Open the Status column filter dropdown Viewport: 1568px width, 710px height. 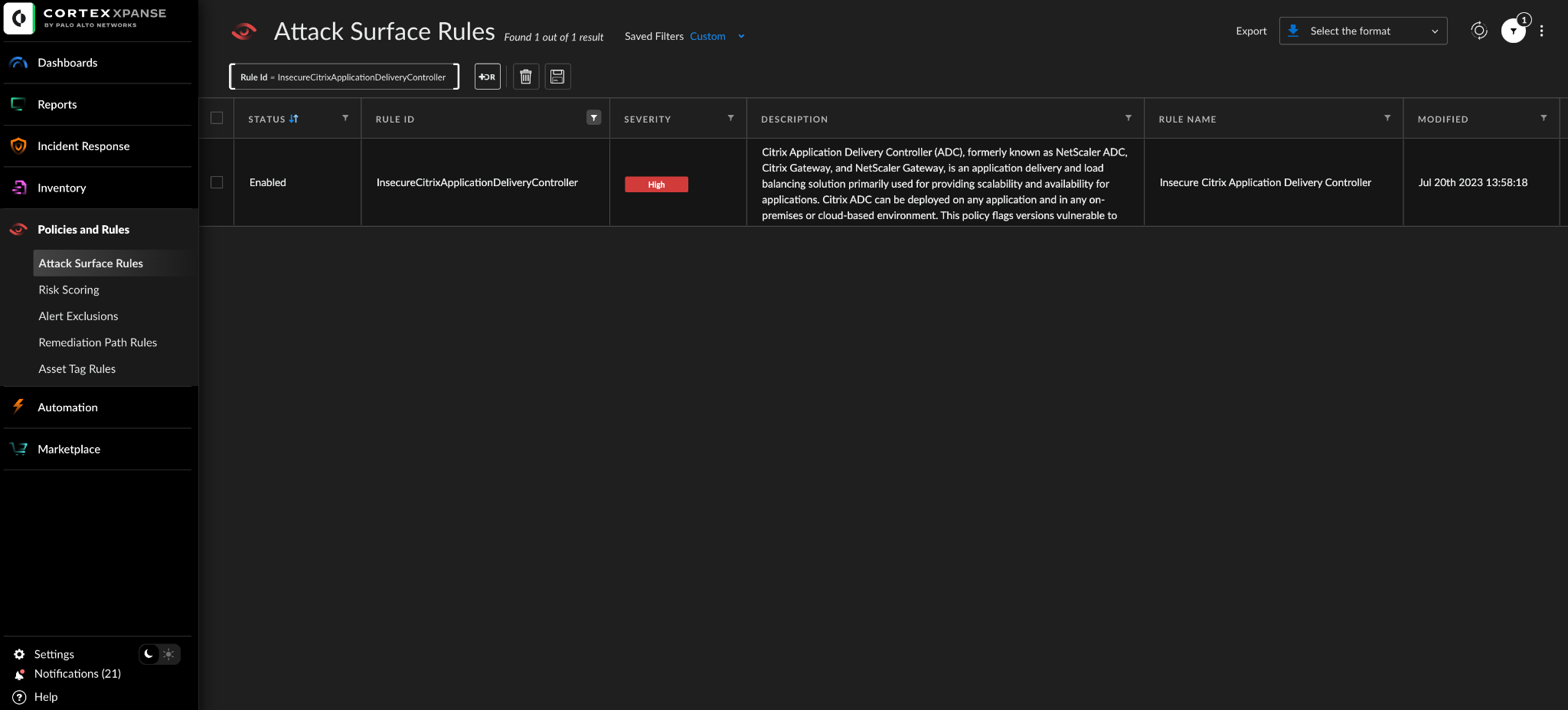pyautogui.click(x=345, y=118)
